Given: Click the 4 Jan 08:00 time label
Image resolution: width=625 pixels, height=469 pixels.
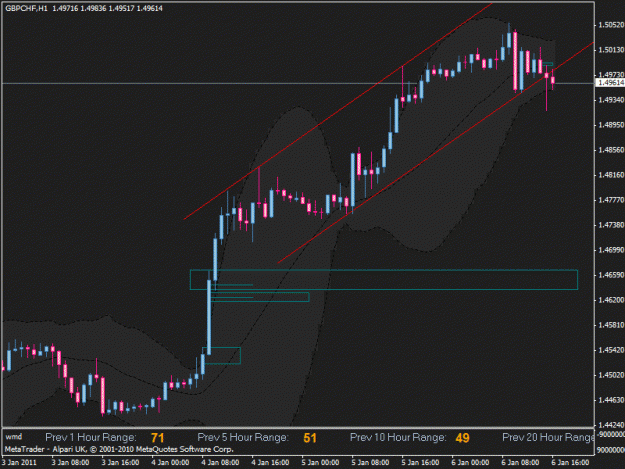Looking at the screenshot, I should 220,463.
